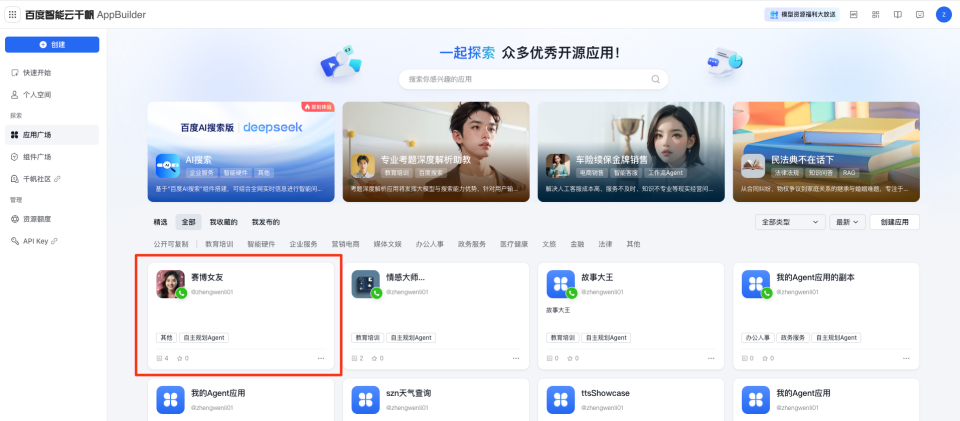Open the 专业考题深度解析助教 banner card
The height and width of the screenshot is (421, 960).
436,152
